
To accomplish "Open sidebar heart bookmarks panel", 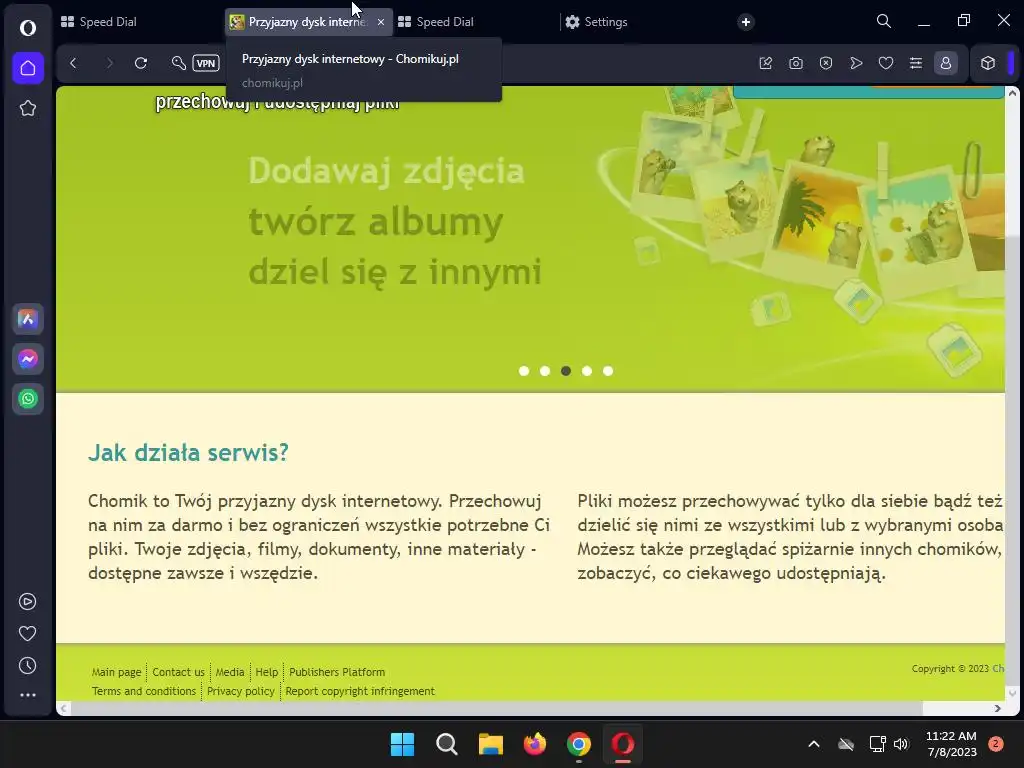I will tap(27, 633).
